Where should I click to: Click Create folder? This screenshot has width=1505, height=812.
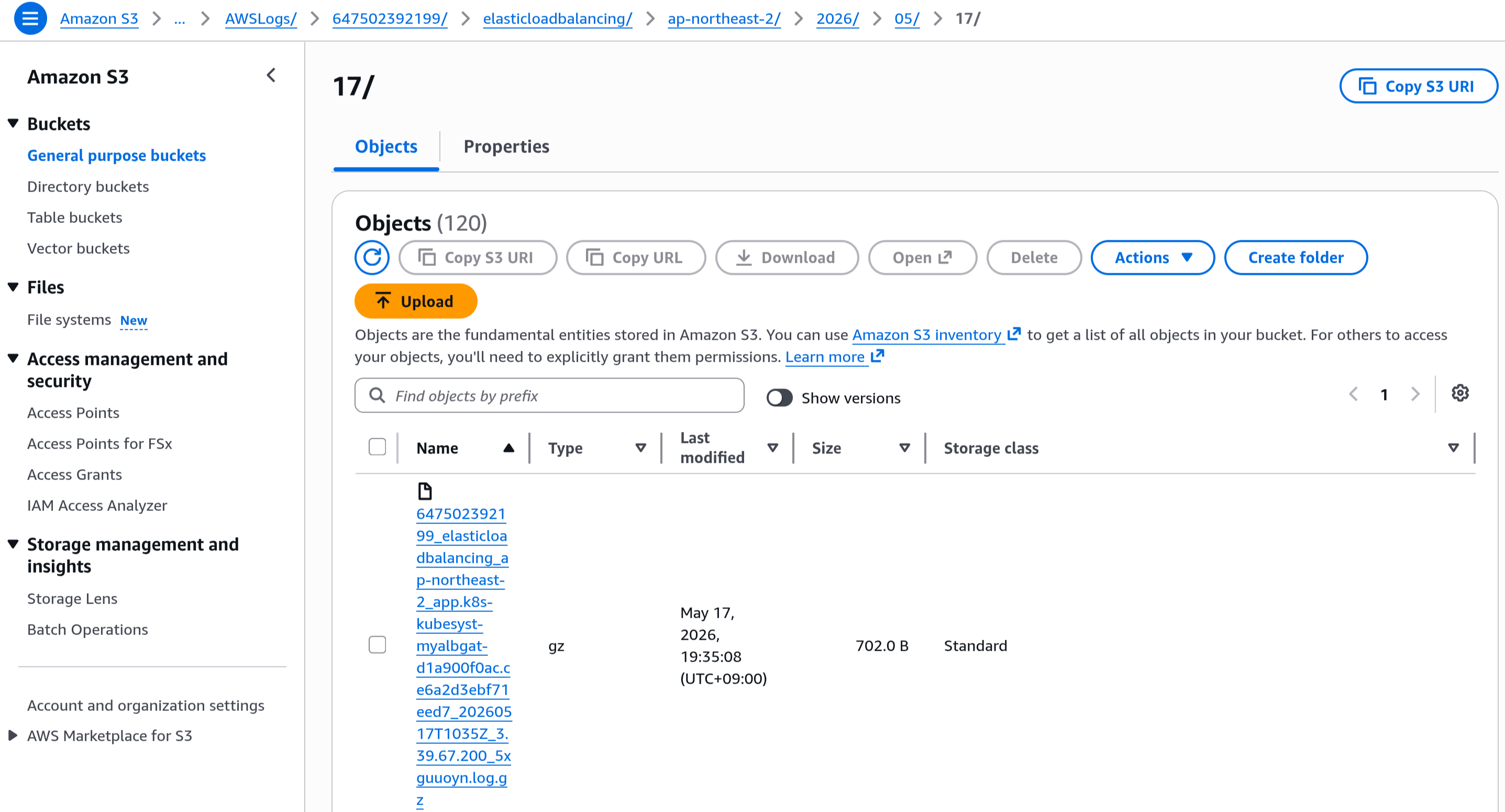[1296, 258]
